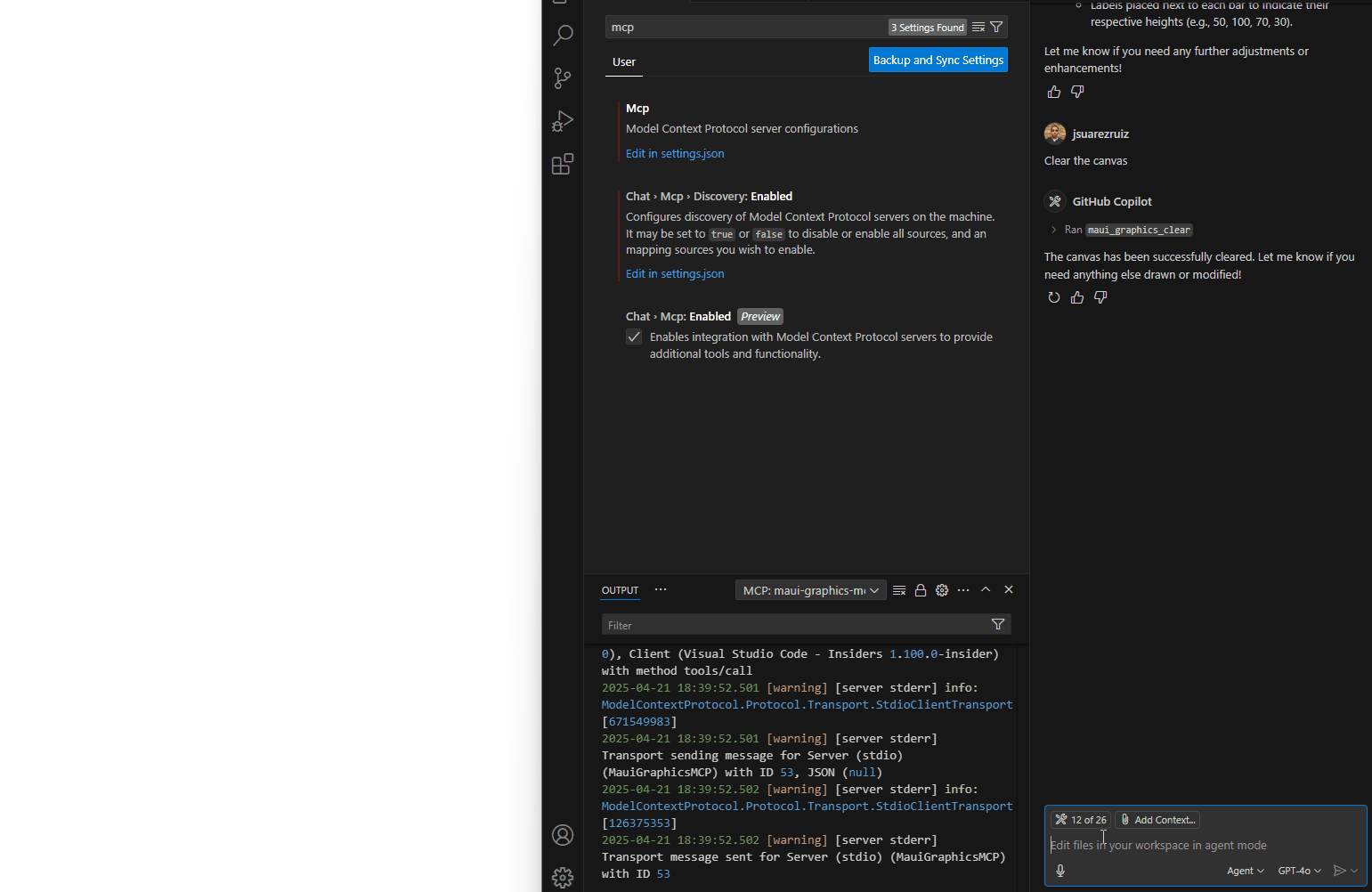Toggle output scroll lock
The height and width of the screenshot is (892, 1372).
click(x=921, y=590)
